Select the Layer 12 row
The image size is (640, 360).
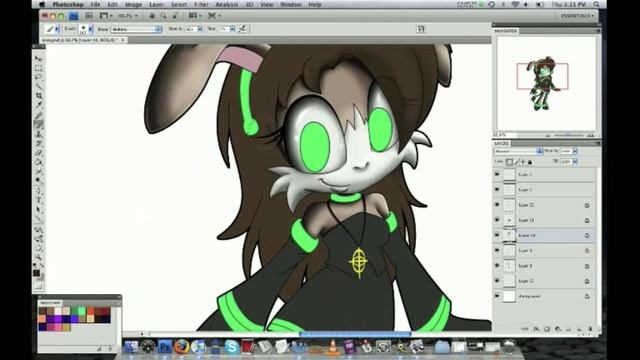544,205
